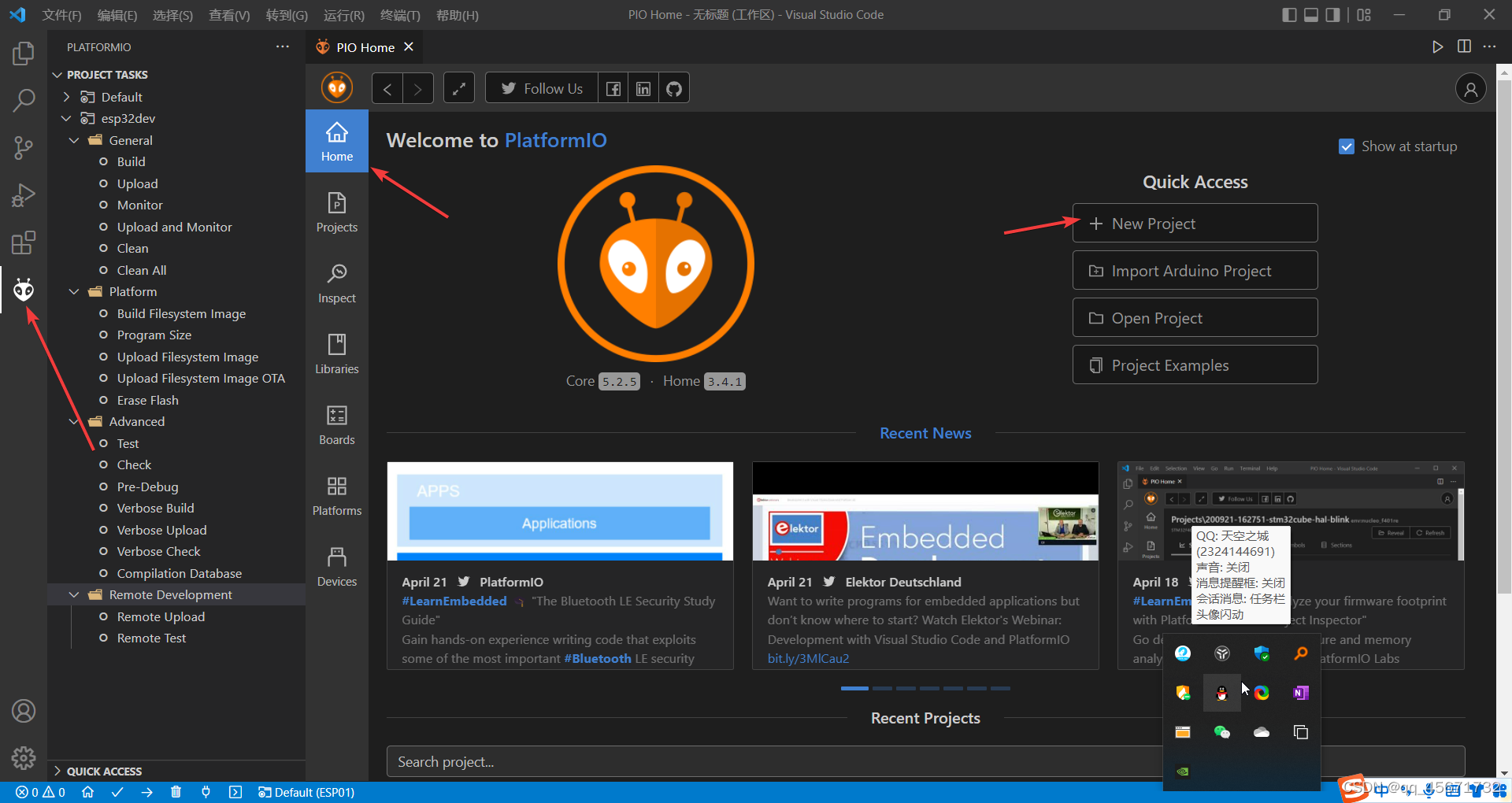Image resolution: width=1512 pixels, height=803 pixels.
Task: Open Devices section in PIO sidebar
Action: 337,567
